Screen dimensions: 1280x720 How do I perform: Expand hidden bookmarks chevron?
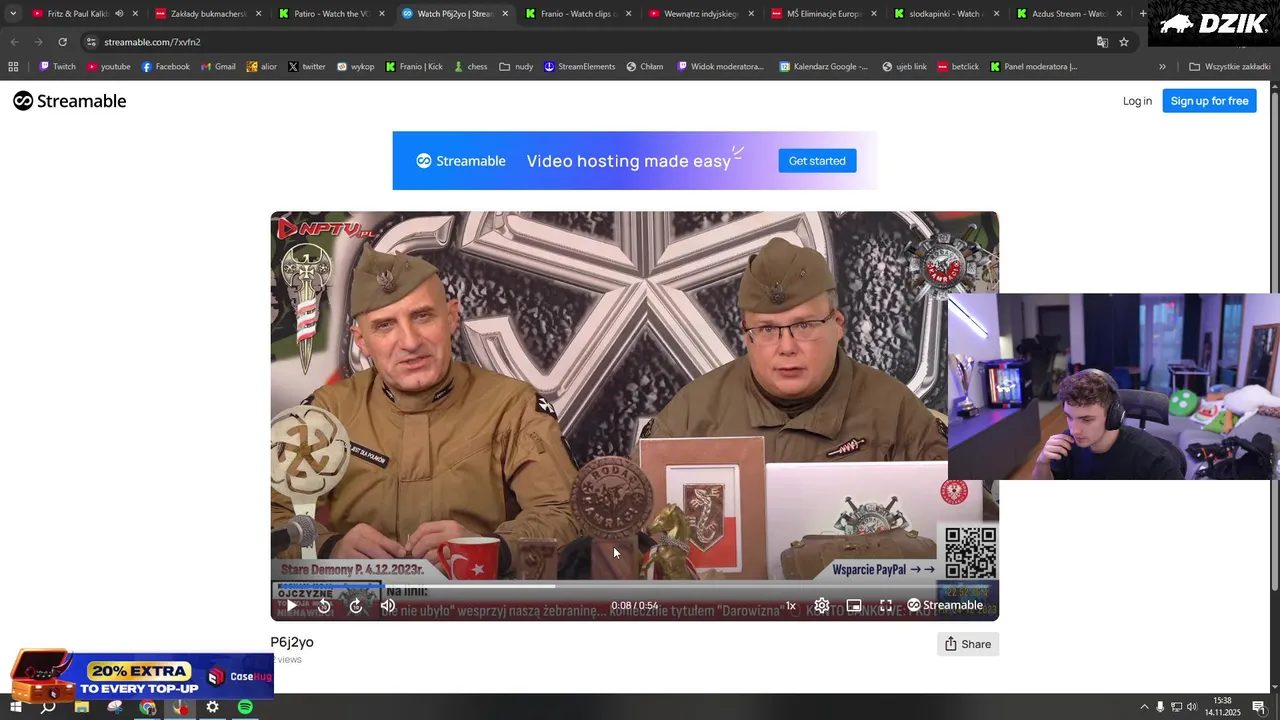[1162, 67]
